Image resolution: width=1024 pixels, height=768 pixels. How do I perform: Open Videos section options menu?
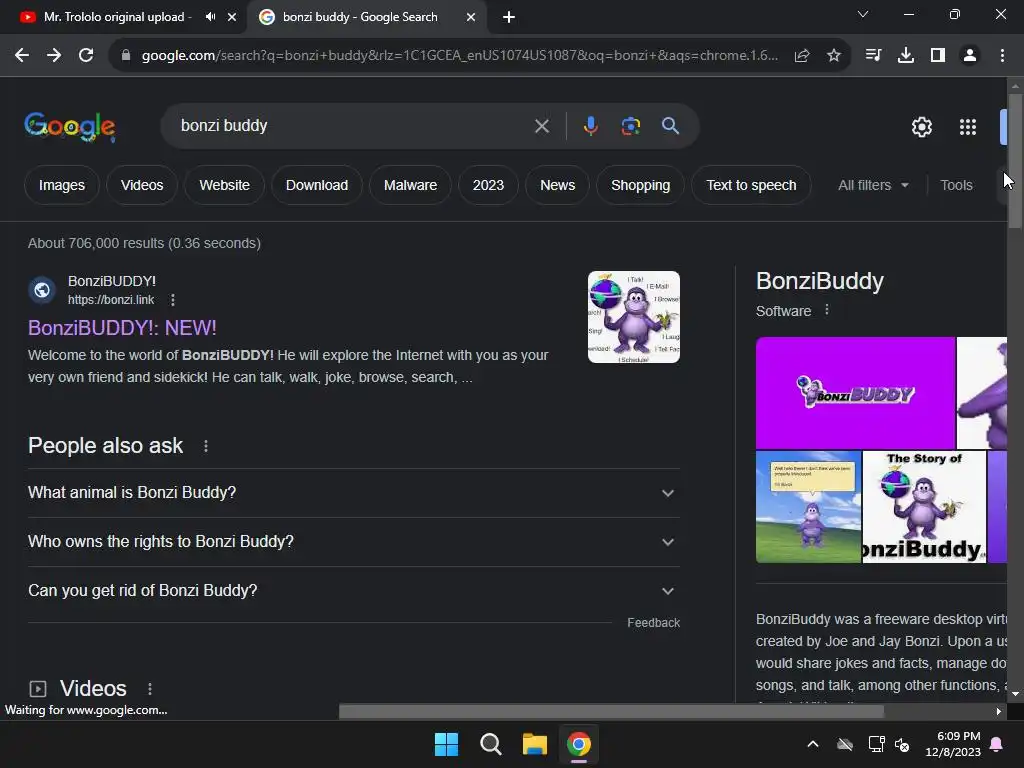150,689
